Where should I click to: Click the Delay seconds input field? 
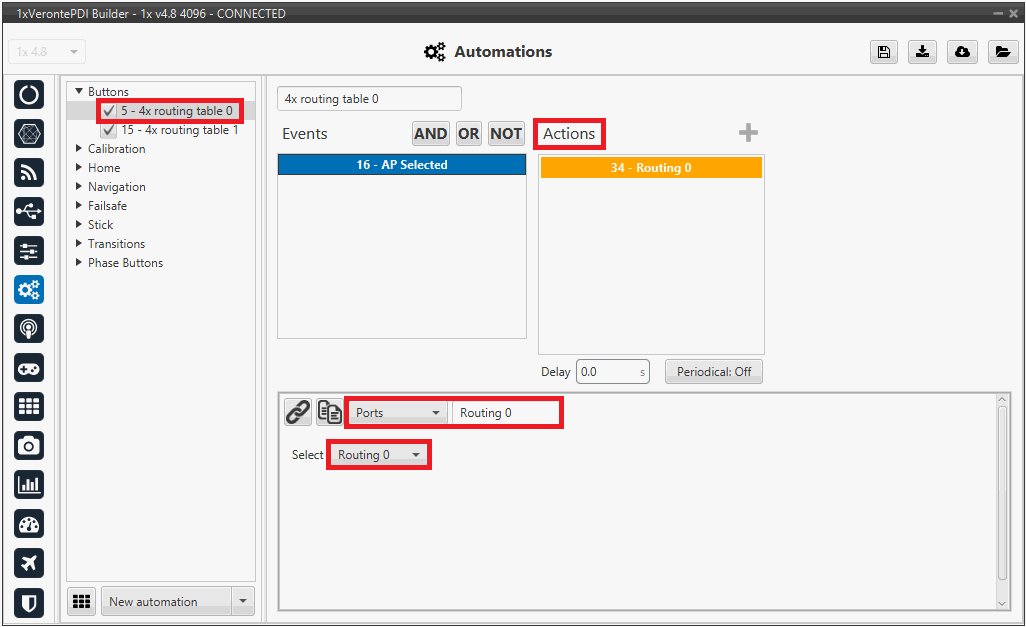click(x=607, y=372)
